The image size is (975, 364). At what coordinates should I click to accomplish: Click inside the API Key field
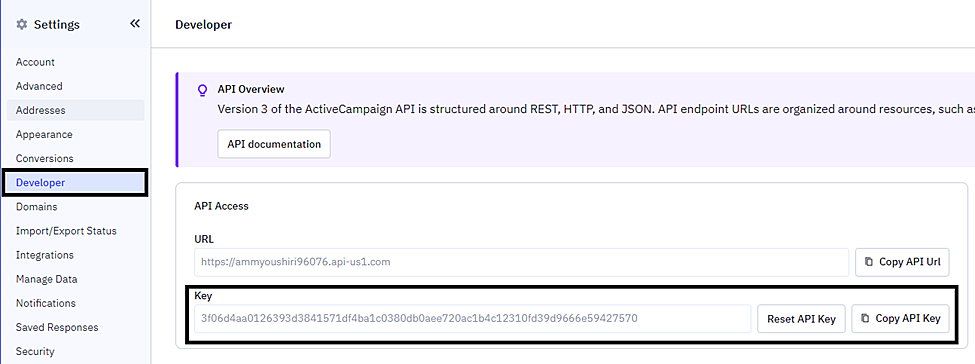coord(473,319)
